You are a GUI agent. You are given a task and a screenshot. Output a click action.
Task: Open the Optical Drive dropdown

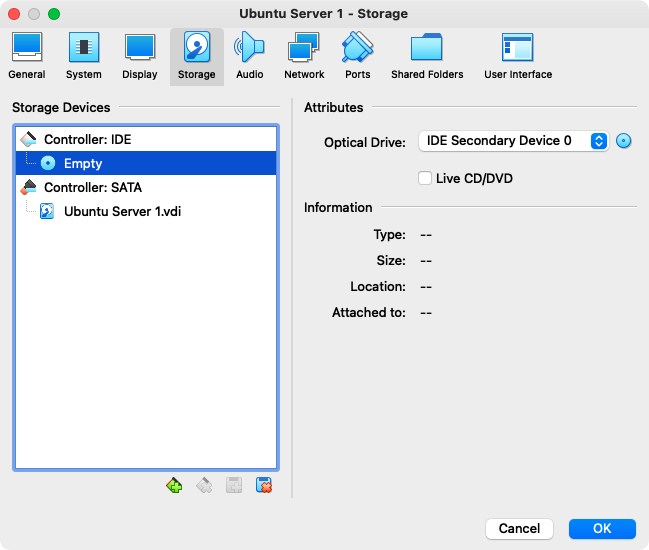tap(513, 141)
